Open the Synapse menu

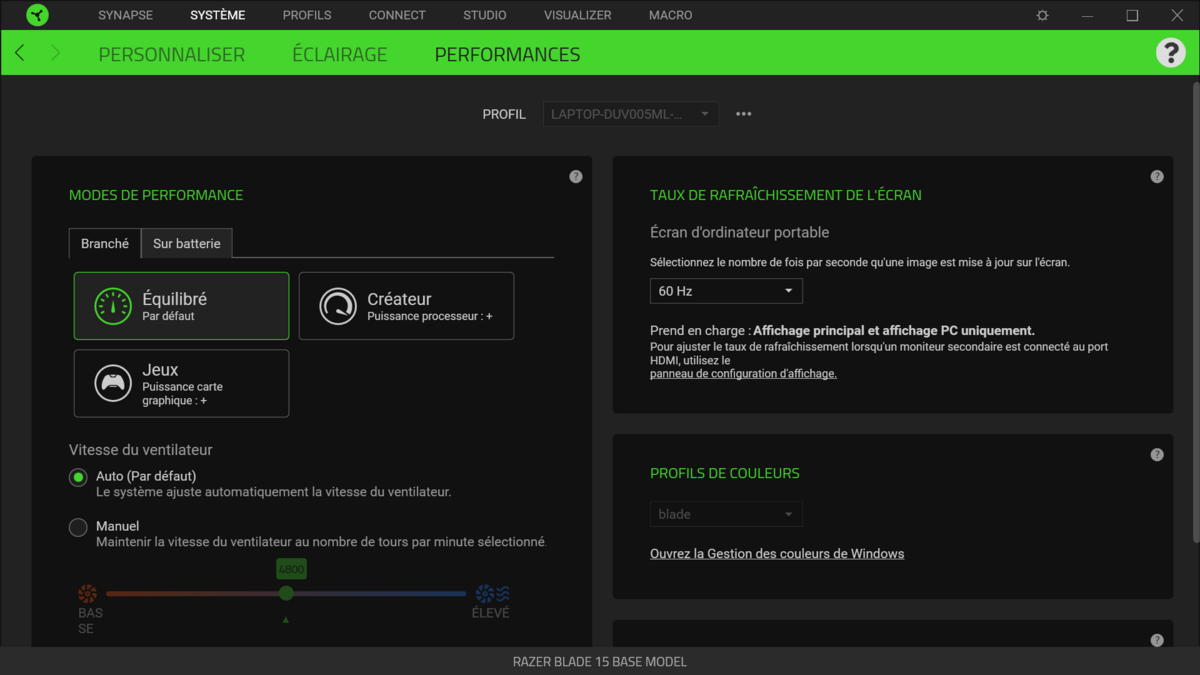[x=125, y=15]
